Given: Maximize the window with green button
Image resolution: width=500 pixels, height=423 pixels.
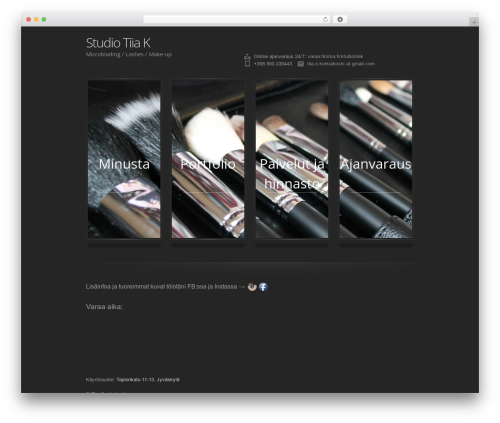Looking at the screenshot, I should pos(44,19).
